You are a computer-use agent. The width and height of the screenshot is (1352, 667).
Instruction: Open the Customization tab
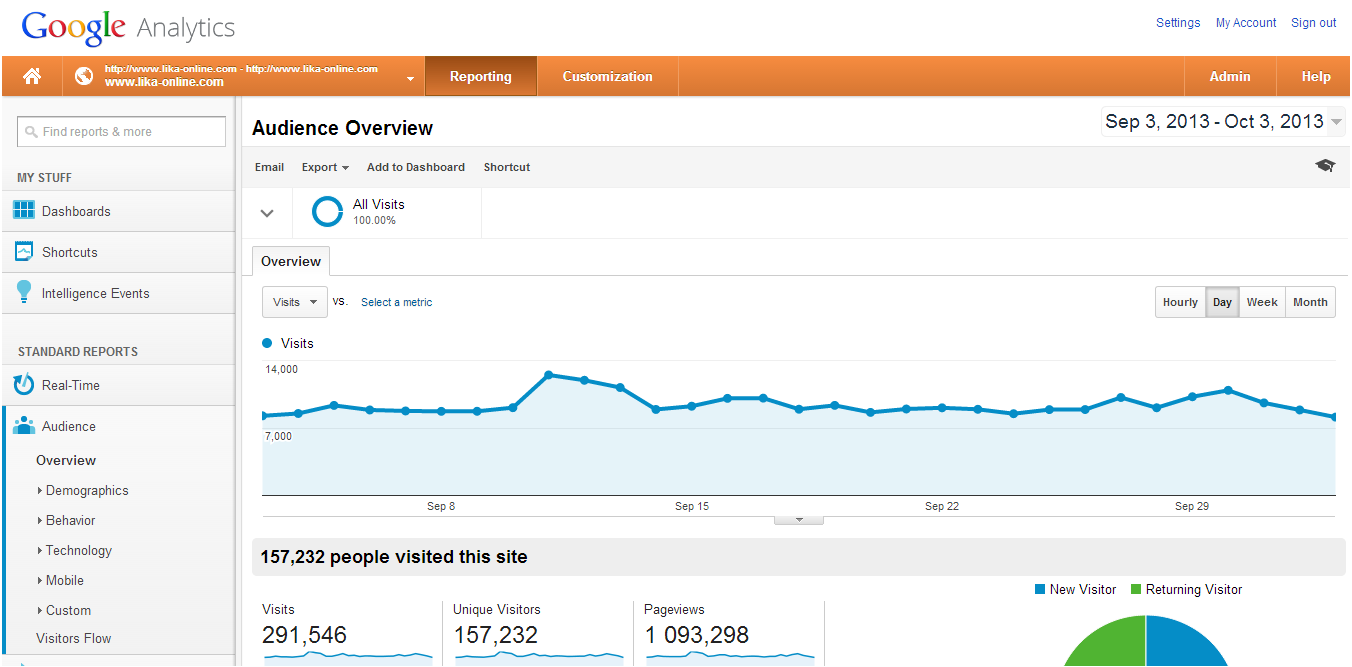coord(607,77)
